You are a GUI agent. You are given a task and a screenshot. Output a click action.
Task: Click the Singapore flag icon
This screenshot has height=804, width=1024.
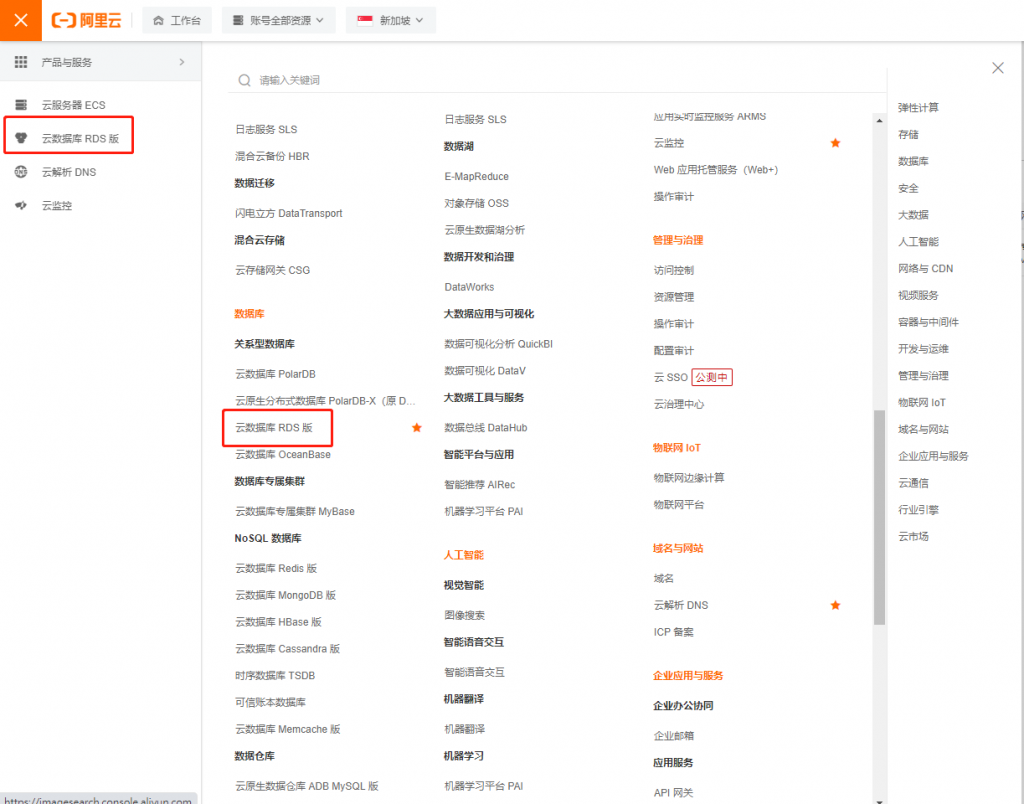[x=365, y=20]
